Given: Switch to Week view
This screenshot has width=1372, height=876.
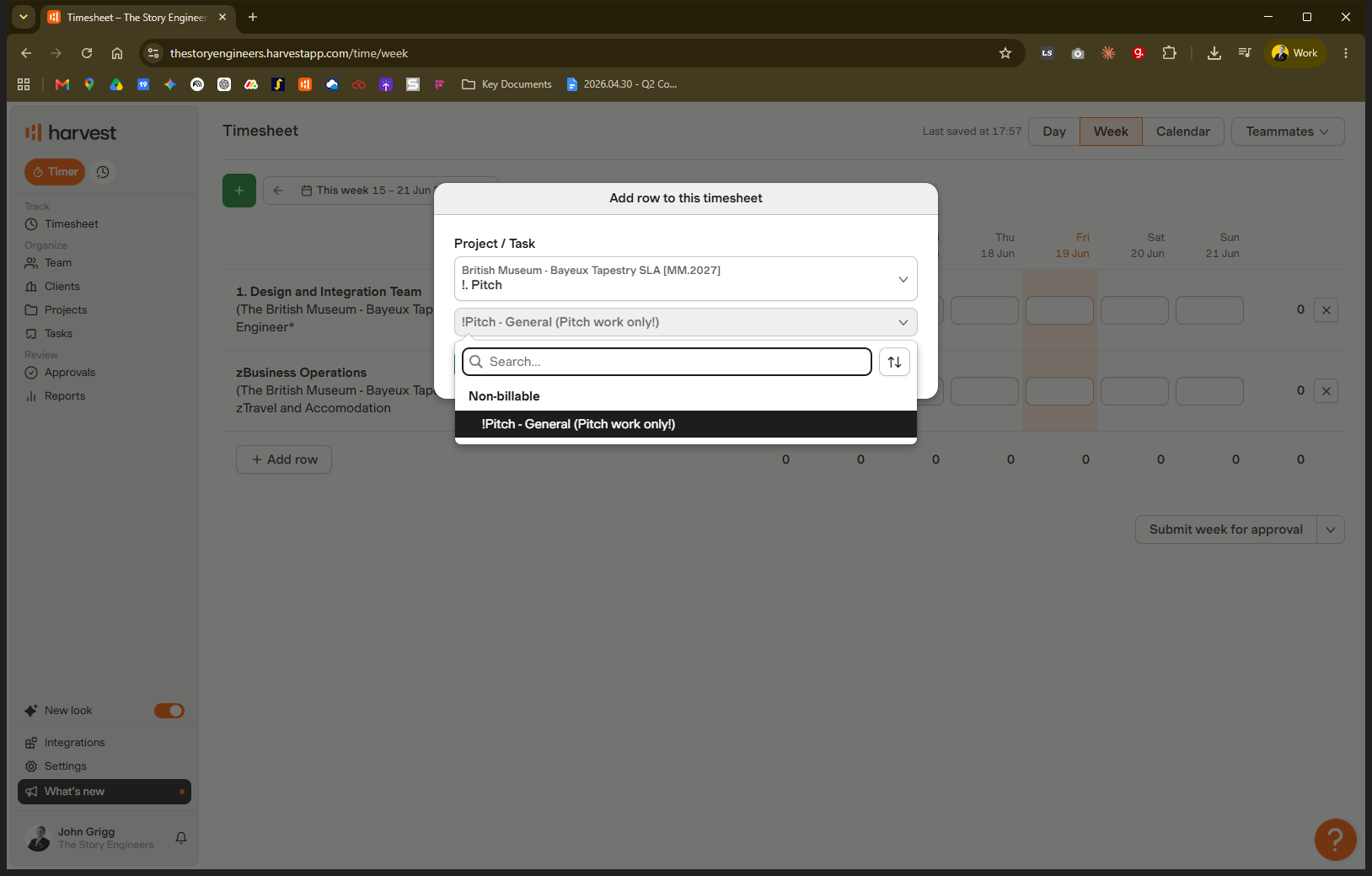Looking at the screenshot, I should (1111, 132).
